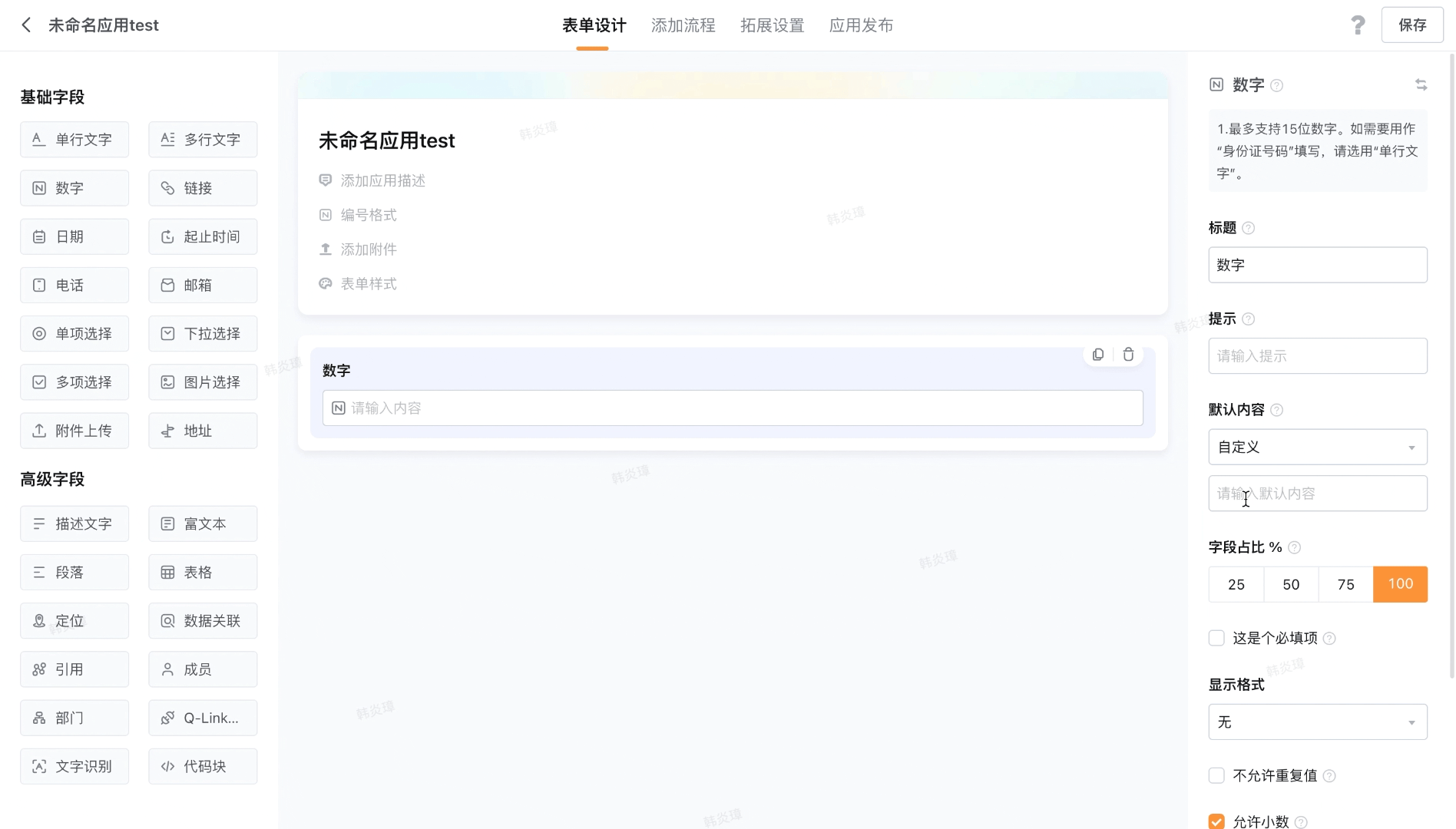This screenshot has height=829, width=1456.
Task: Add a 附件上传 attachment field
Action: tap(74, 431)
